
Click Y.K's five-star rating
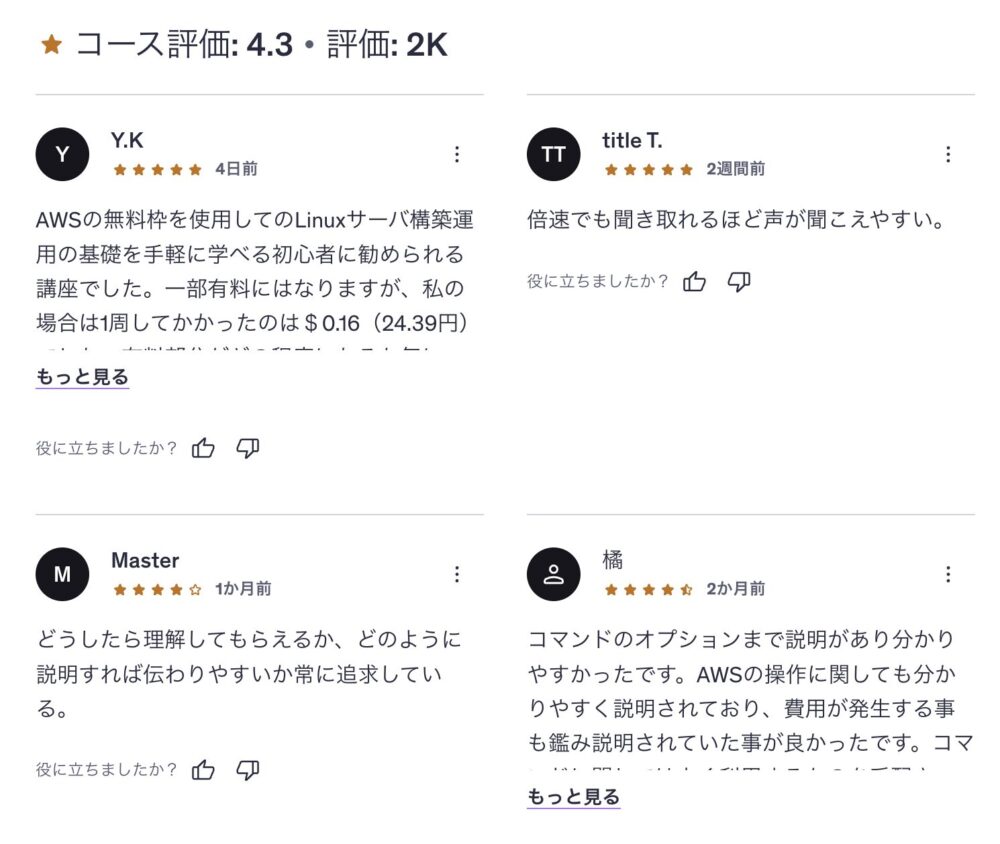click(158, 170)
